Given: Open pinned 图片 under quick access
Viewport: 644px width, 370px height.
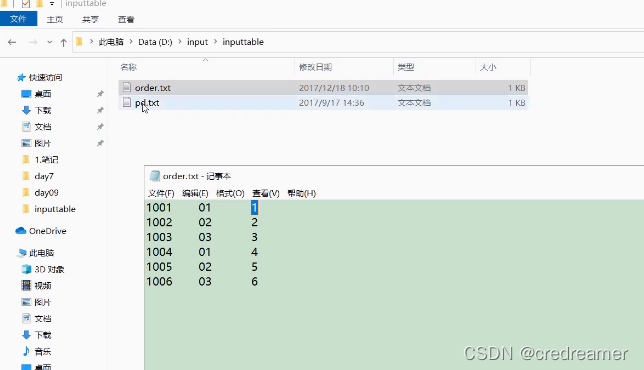Looking at the screenshot, I should point(43,143).
